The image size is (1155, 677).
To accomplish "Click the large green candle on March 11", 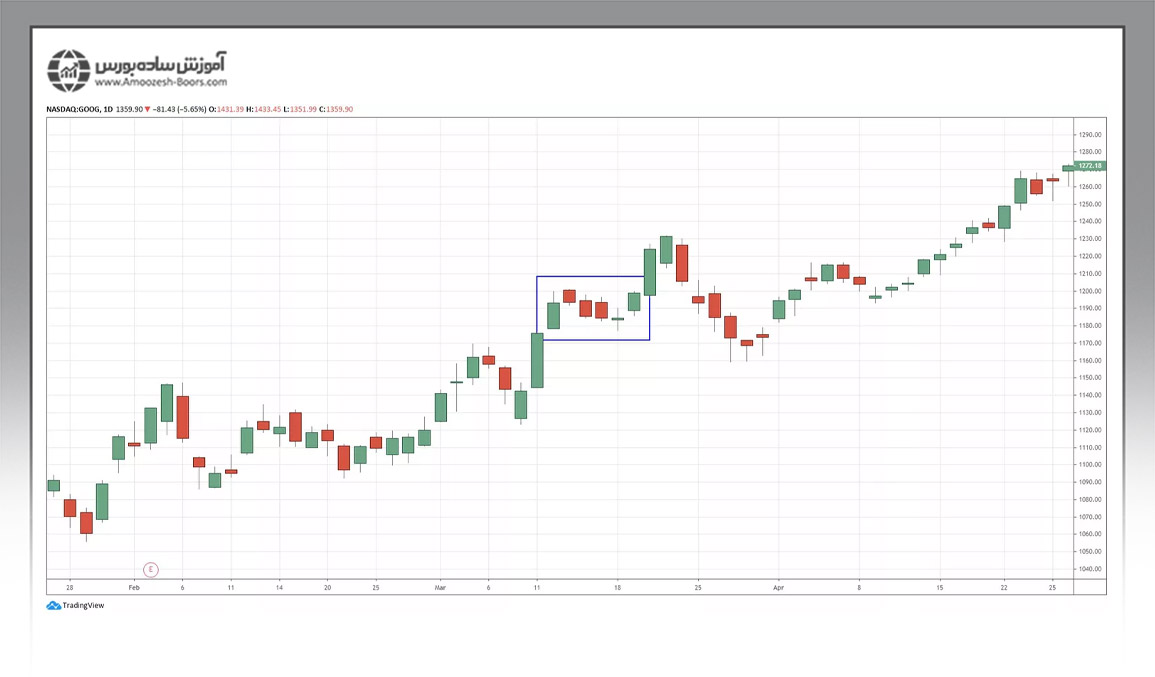I will click(x=537, y=360).
